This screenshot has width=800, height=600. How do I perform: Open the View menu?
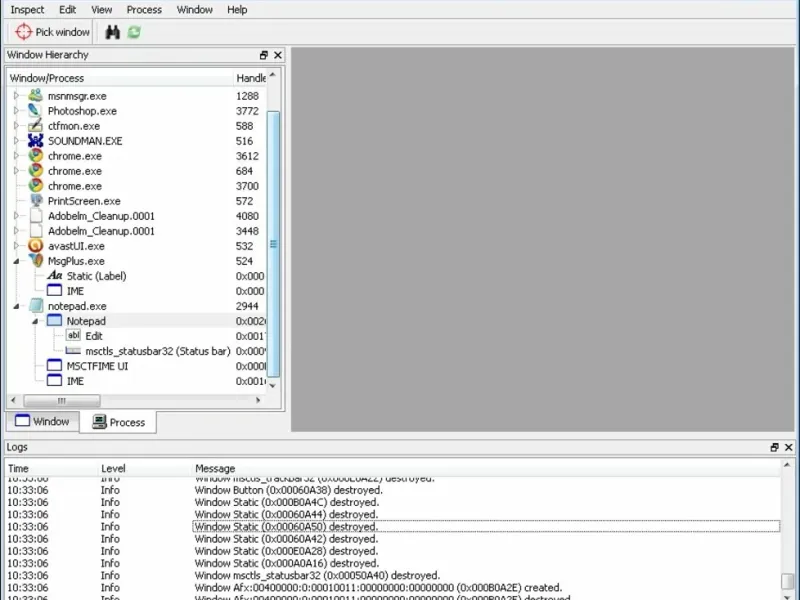click(102, 9)
